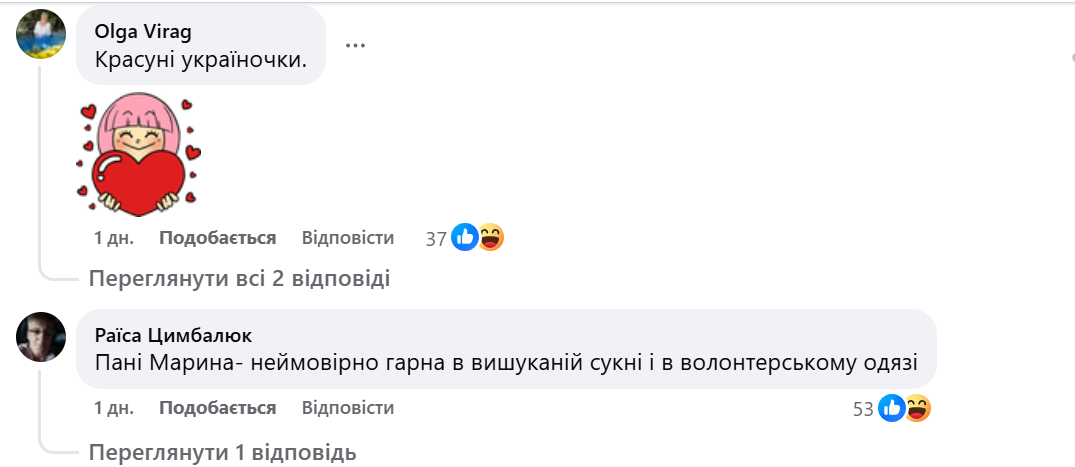
Task: Show who reacted via the 53 count
Action: point(864,409)
